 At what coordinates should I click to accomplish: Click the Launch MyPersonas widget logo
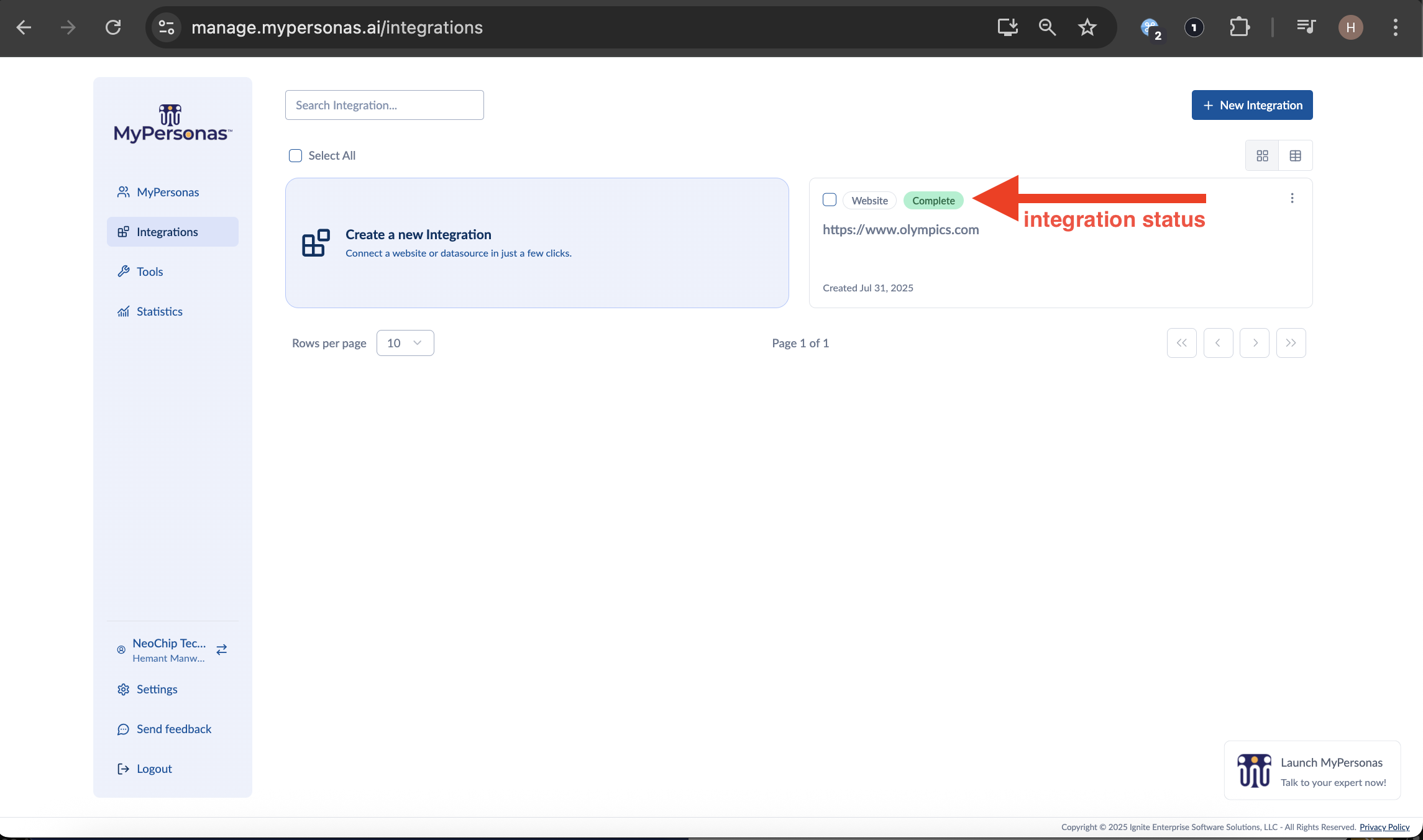1254,771
